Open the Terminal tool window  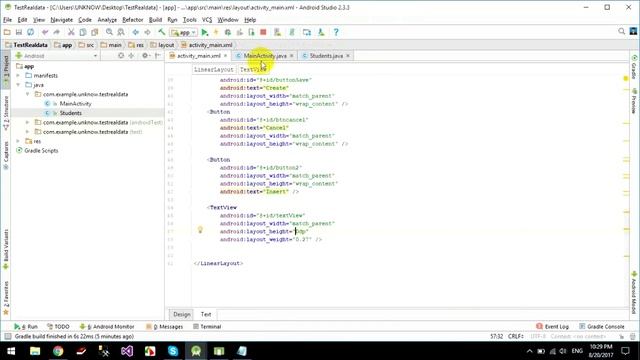(207, 327)
